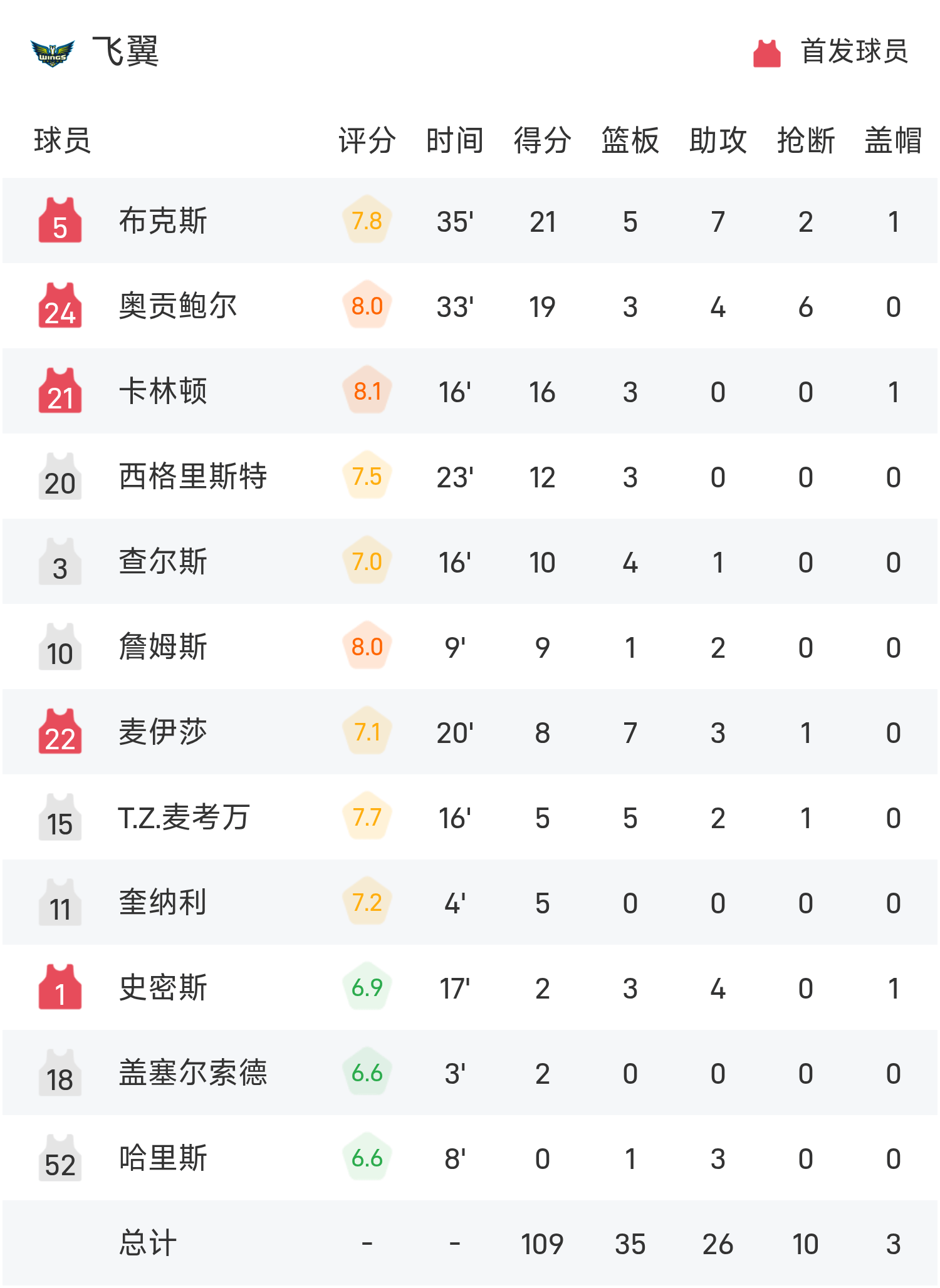Tap red jersey number 5 icon
Image resolution: width=940 pixels, height=1288 pixels.
pos(60,221)
